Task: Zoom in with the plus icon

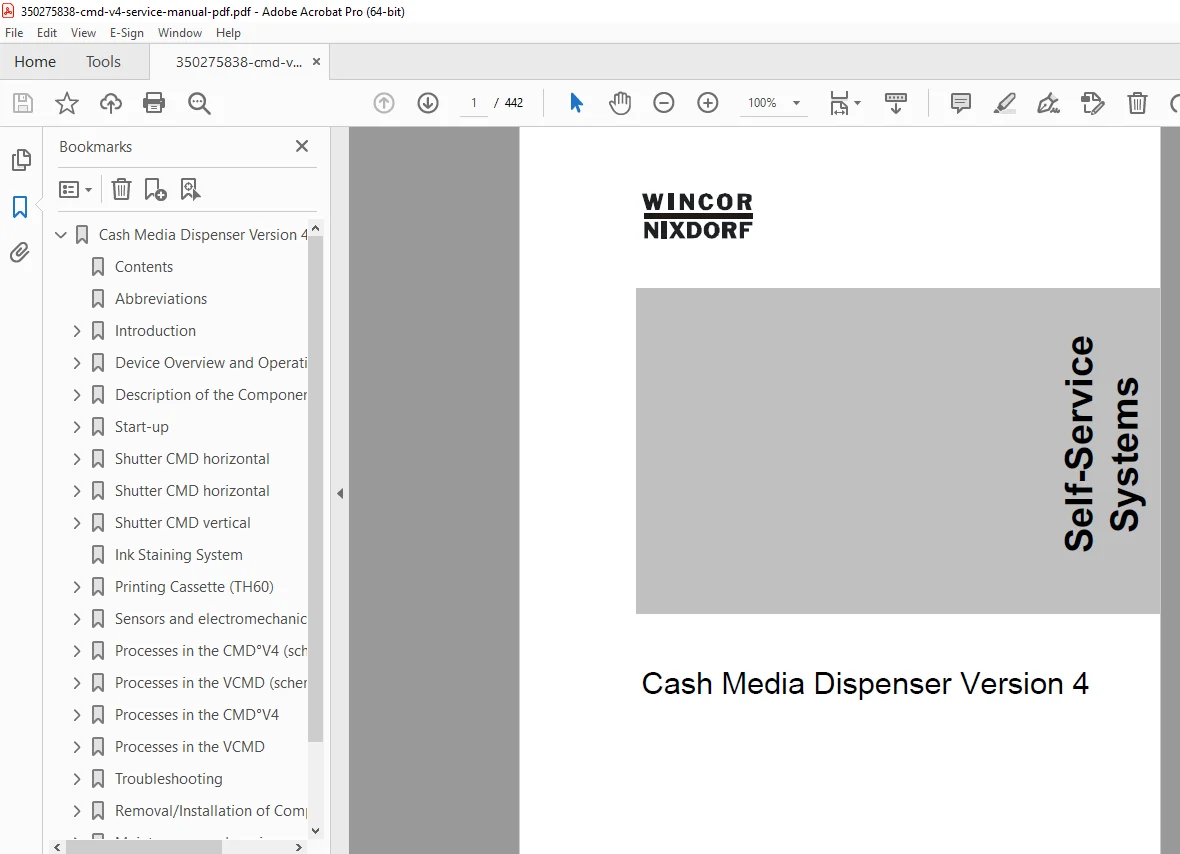Action: point(707,103)
